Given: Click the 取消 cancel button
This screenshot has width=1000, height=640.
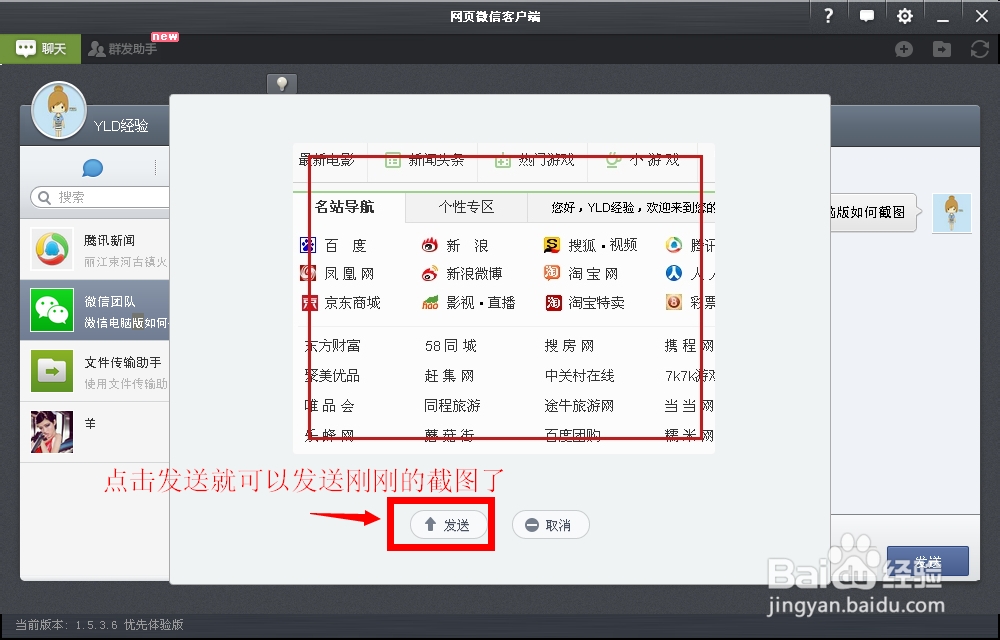Looking at the screenshot, I should (550, 524).
